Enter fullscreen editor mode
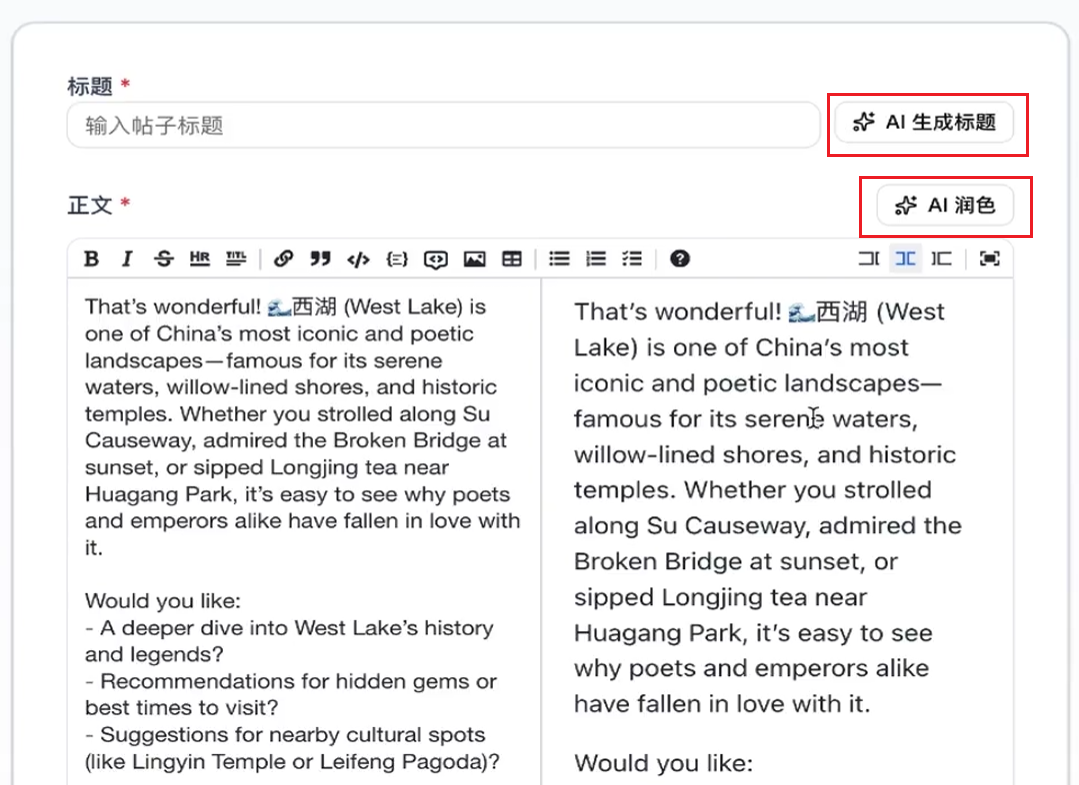Screen dimensions: 1079x785 (x=990, y=259)
